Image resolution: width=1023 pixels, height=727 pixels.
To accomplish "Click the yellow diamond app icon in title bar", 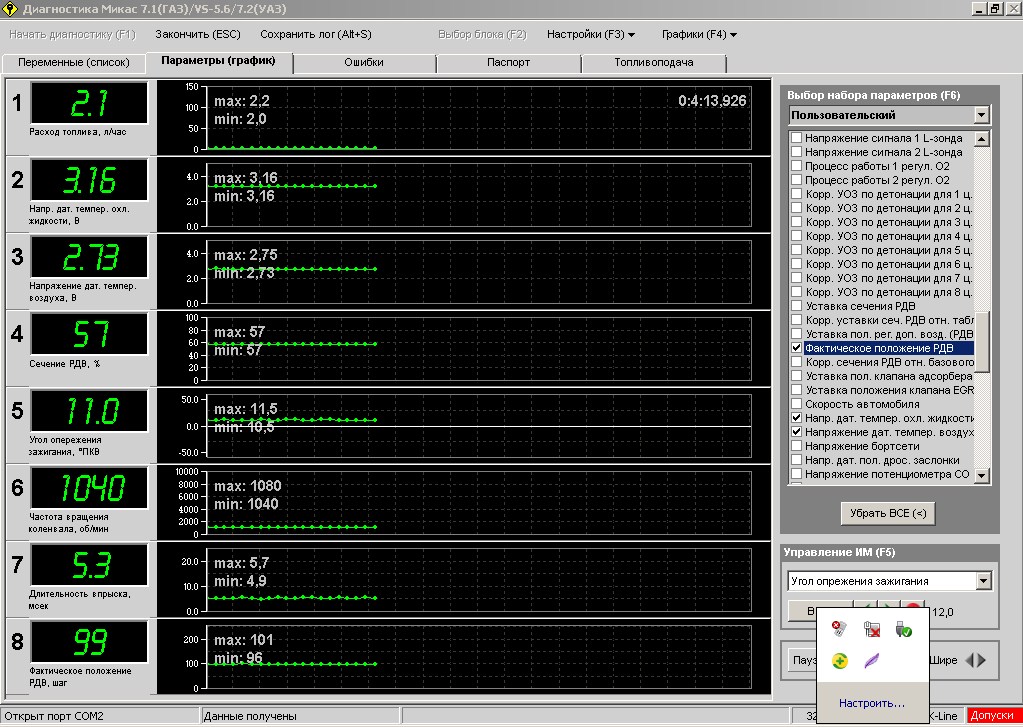I will click(x=10, y=9).
